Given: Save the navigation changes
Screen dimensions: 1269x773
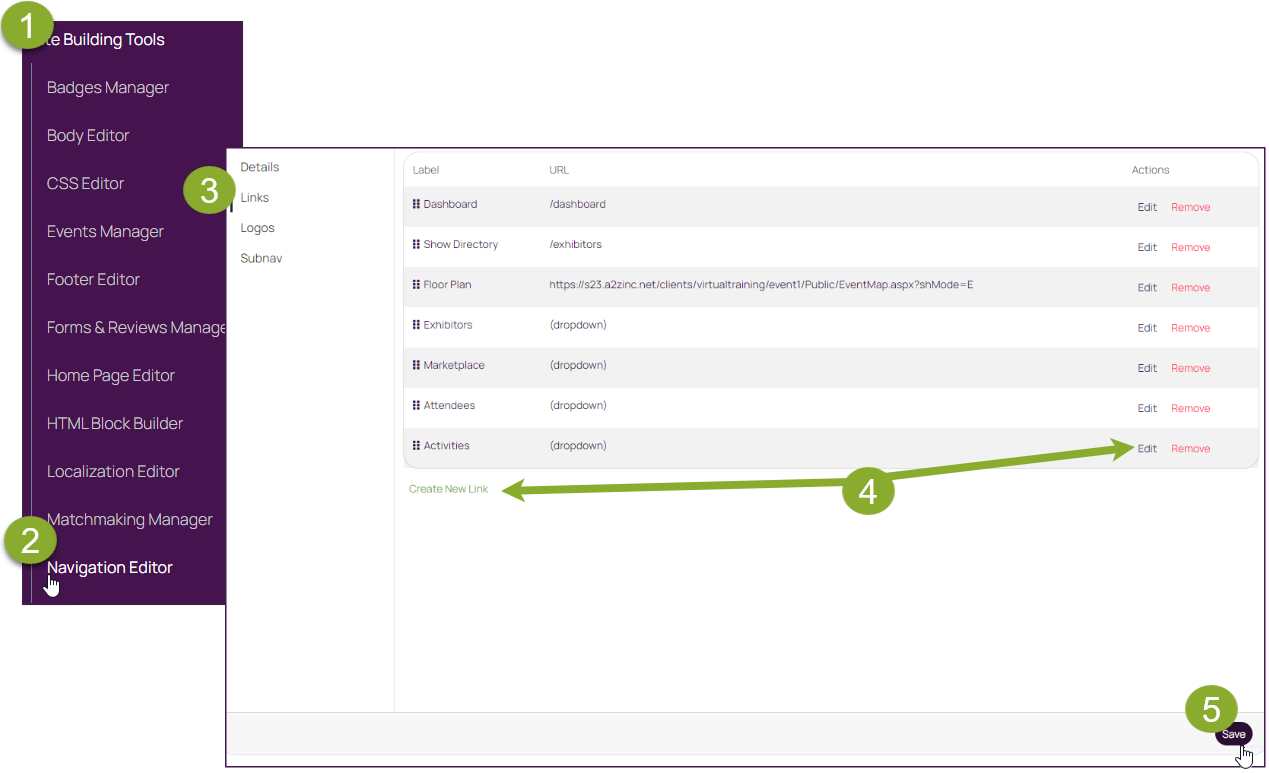Looking at the screenshot, I should (1234, 734).
